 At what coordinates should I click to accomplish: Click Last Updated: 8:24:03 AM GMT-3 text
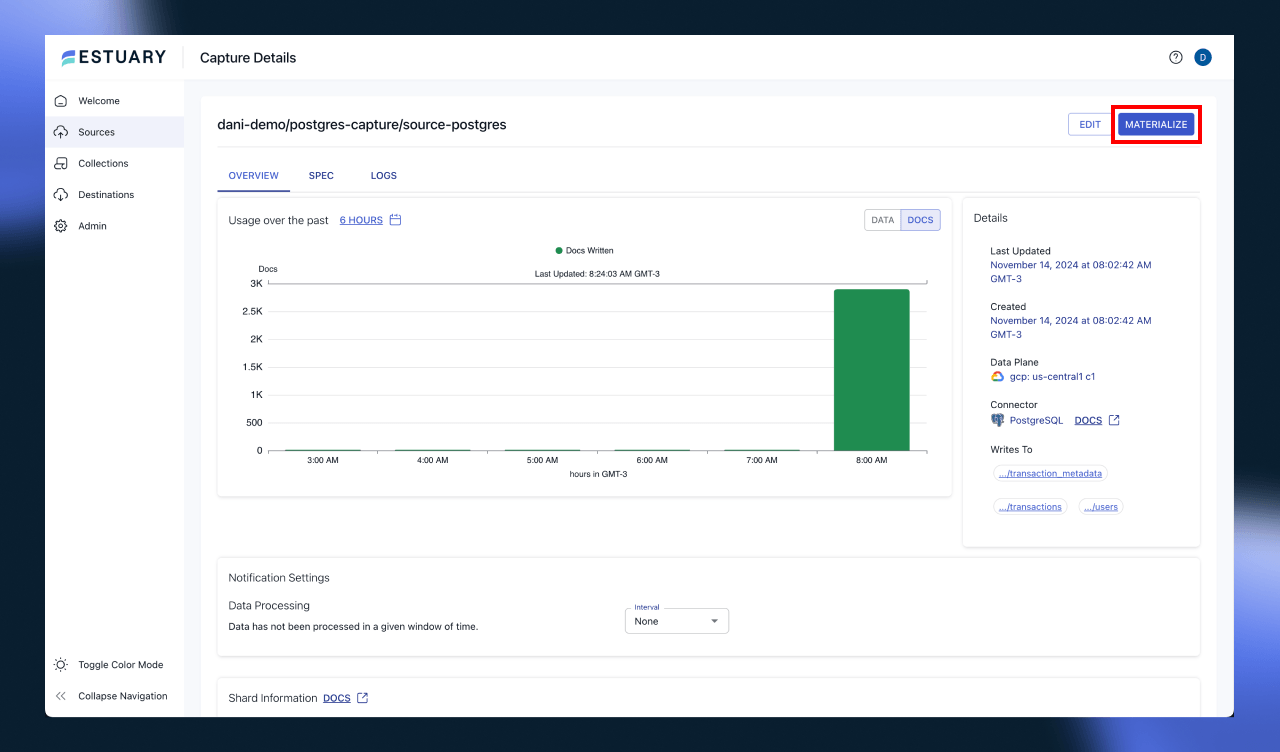click(x=597, y=273)
